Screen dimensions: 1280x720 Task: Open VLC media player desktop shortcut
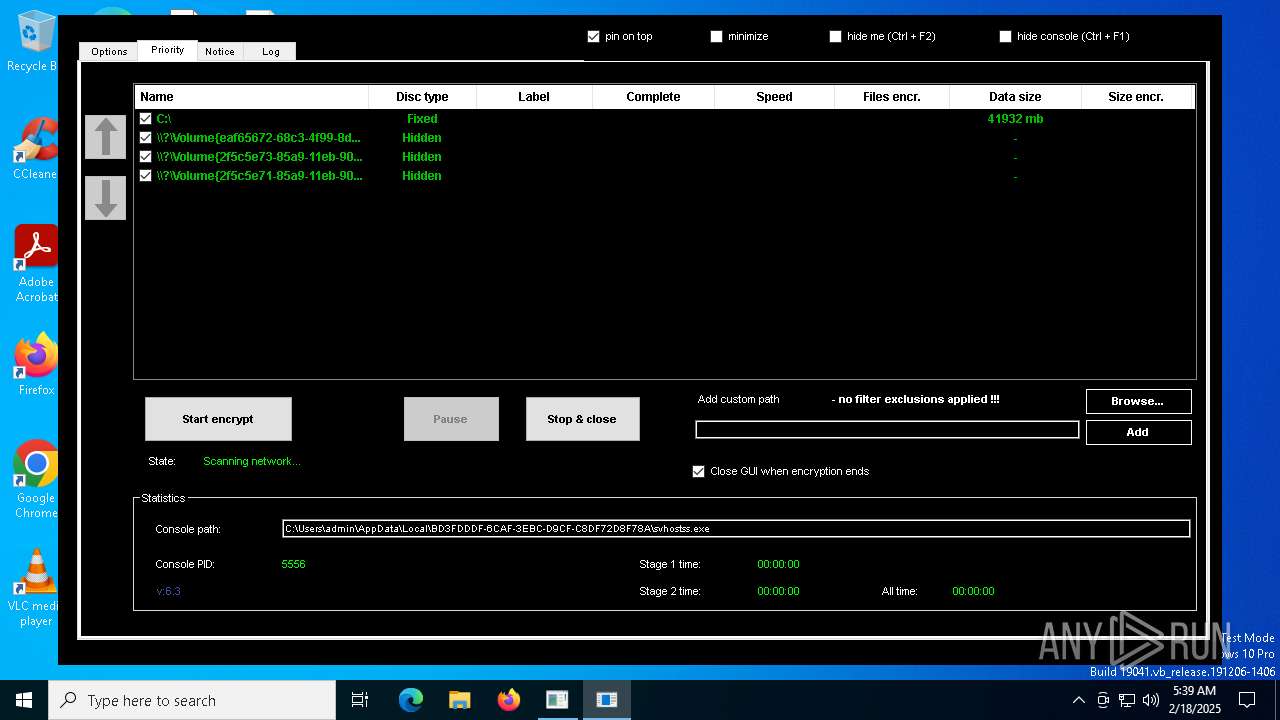pyautogui.click(x=35, y=588)
